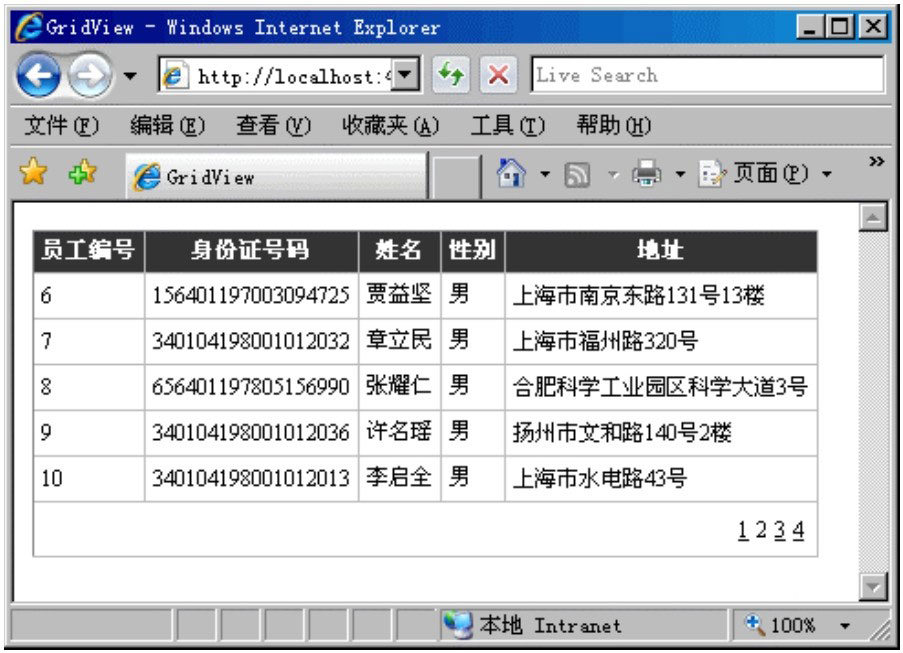
Task: Click the Refresh page icon
Action: pyautogui.click(x=451, y=74)
